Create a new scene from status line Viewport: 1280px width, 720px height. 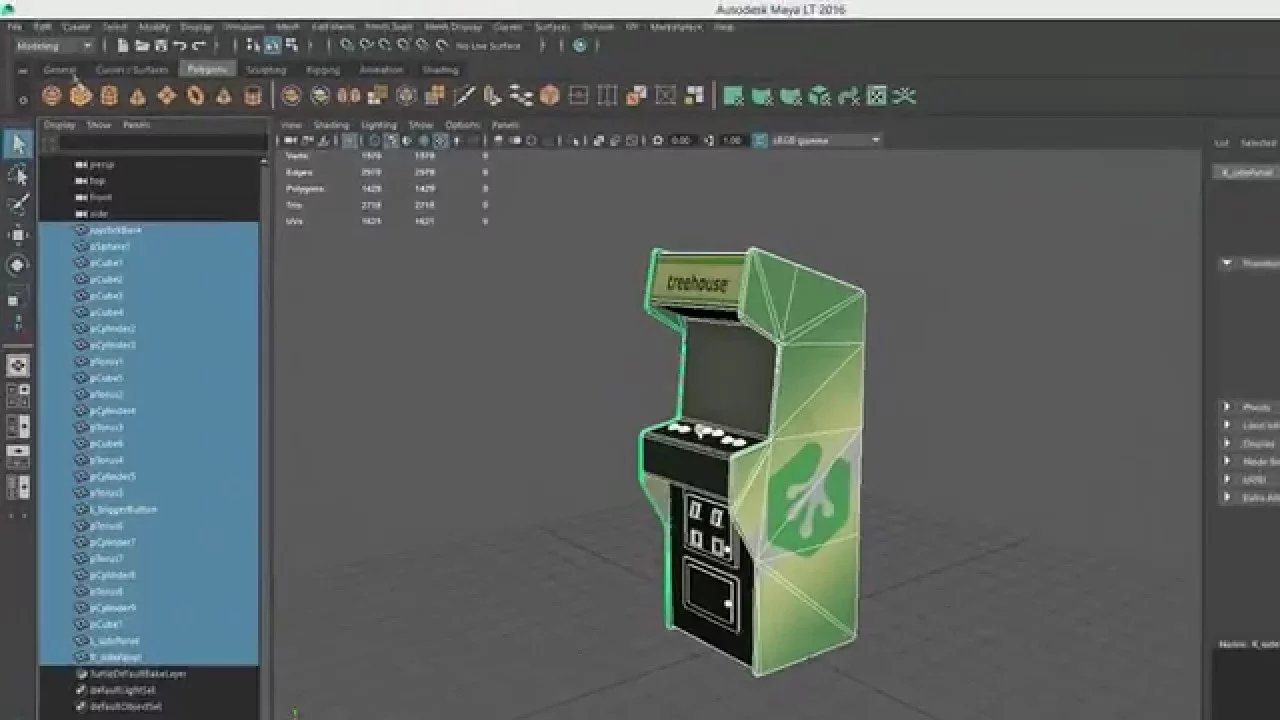click(122, 45)
